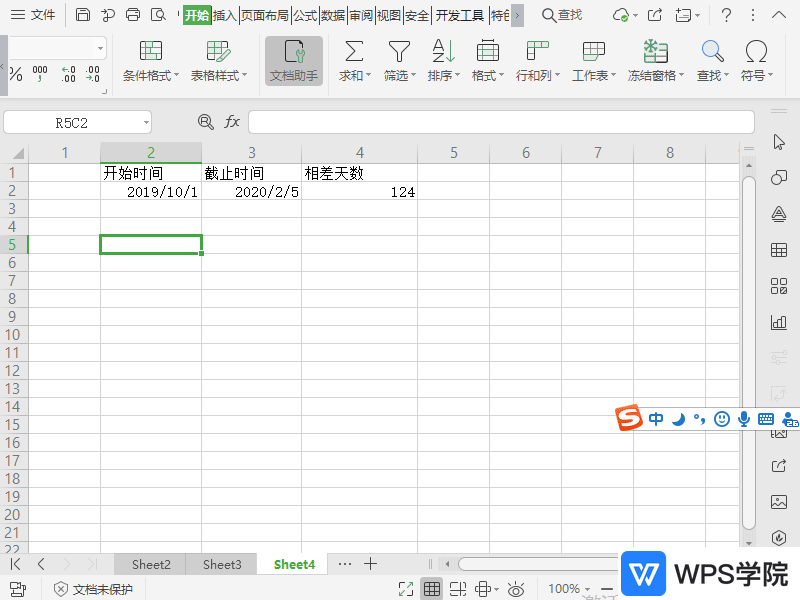The width and height of the screenshot is (800, 600).
Task: Show more sheets with ellipsis button
Action: point(345,564)
